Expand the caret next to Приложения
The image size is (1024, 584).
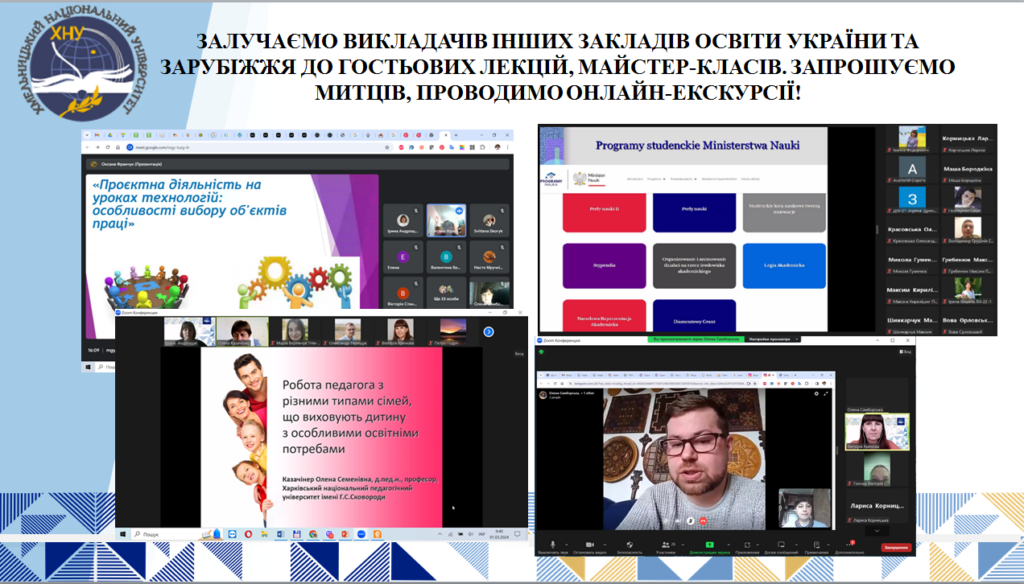point(760,543)
